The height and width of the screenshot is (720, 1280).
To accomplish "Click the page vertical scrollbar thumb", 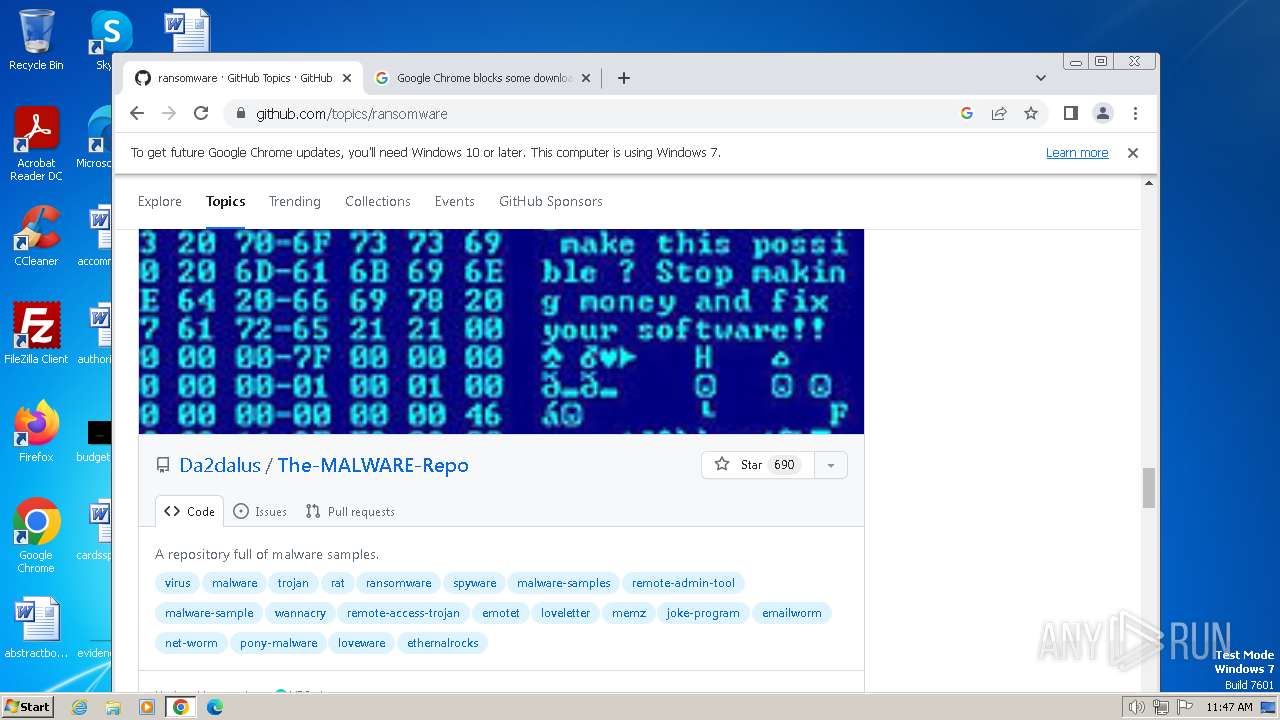I will pos(1149,488).
